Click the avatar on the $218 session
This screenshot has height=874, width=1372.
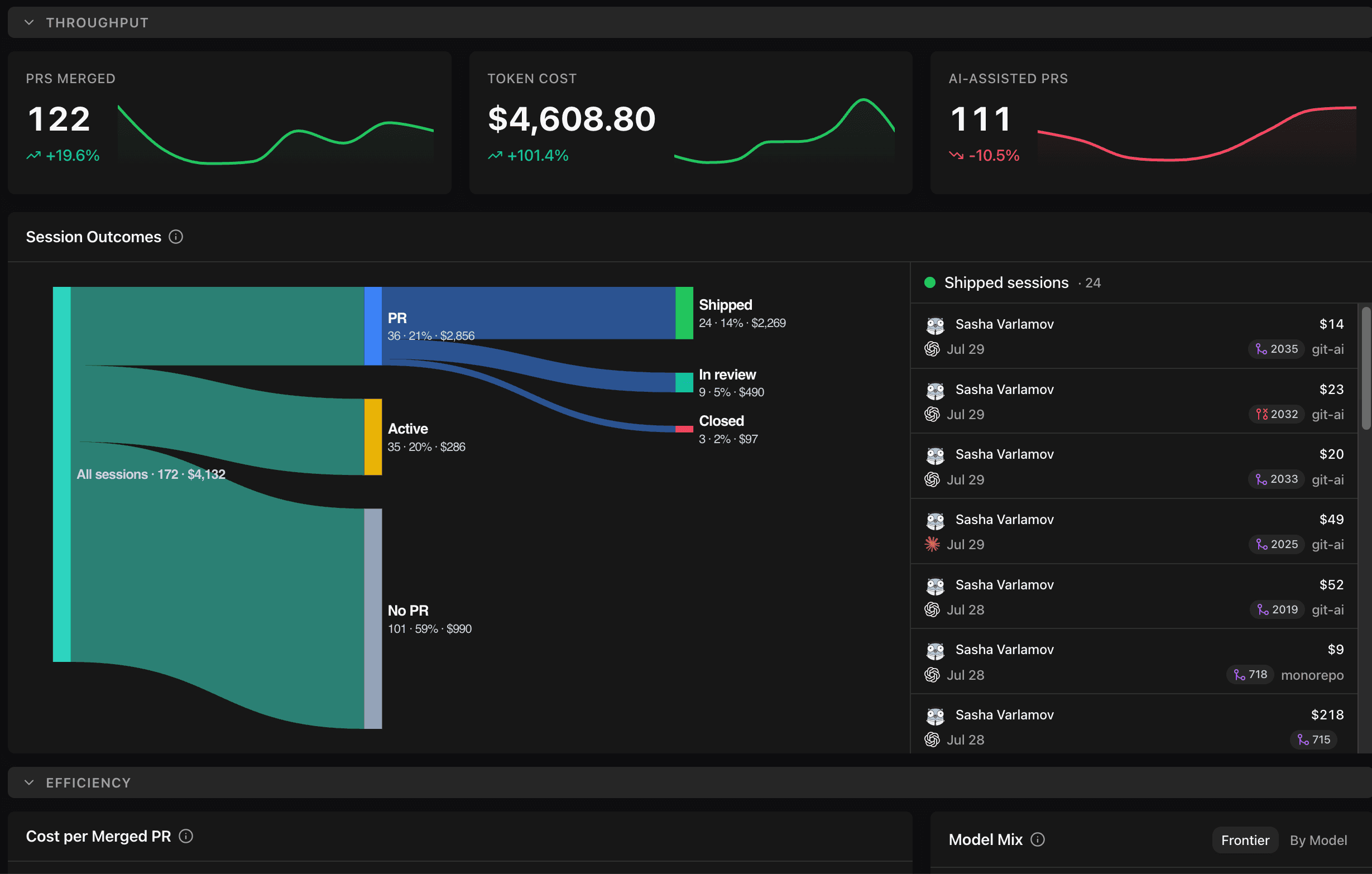coord(935,715)
